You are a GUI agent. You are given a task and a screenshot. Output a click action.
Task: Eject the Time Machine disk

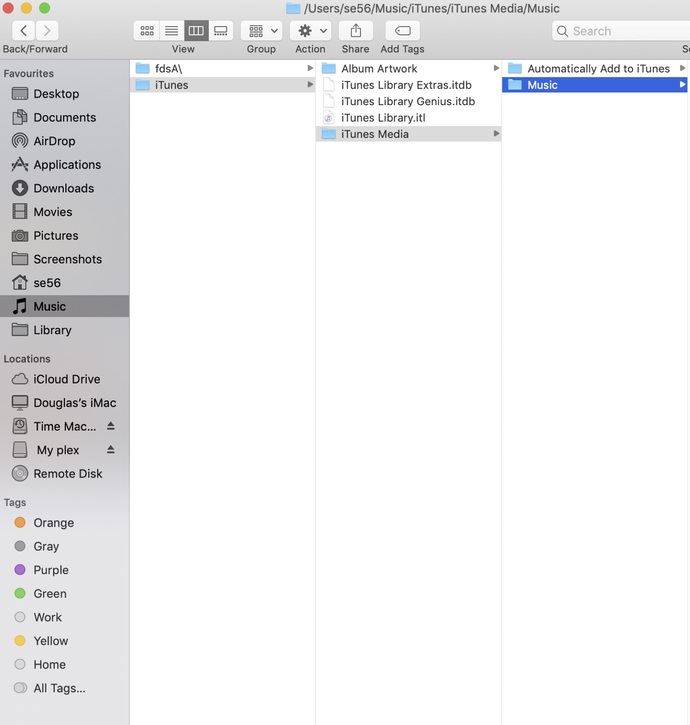tap(111, 426)
